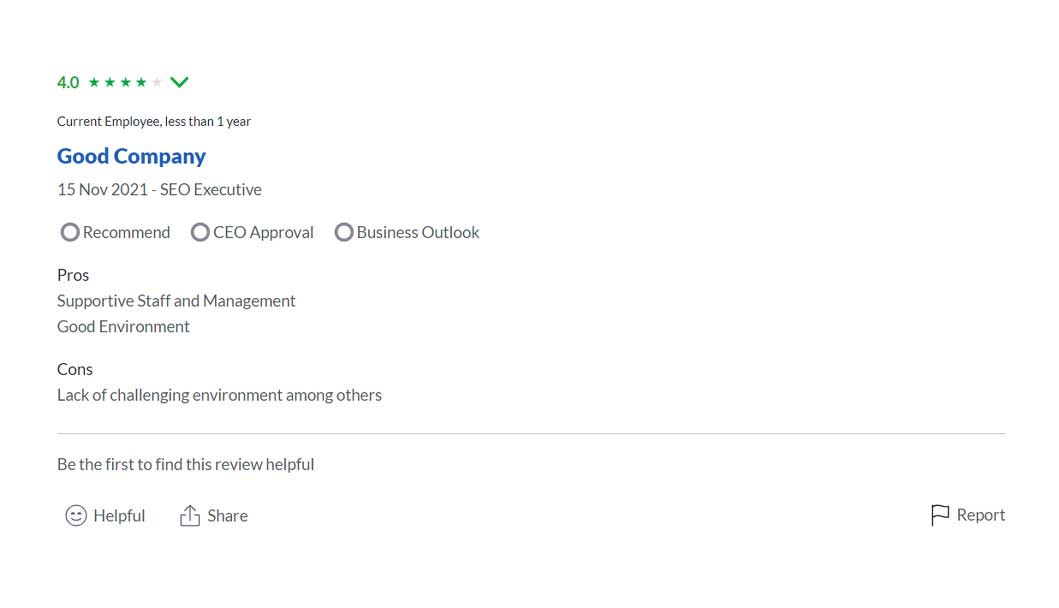
Task: Click the "Share" text label
Action: click(x=227, y=516)
